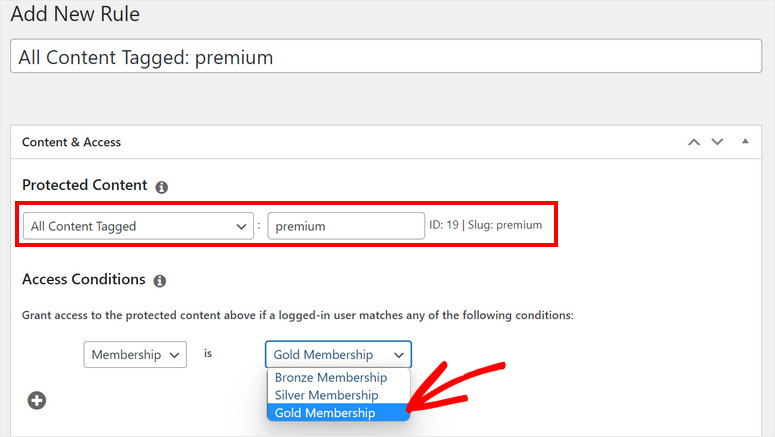Choose Bronze Membership from the list
The image size is (775, 437).
[330, 378]
